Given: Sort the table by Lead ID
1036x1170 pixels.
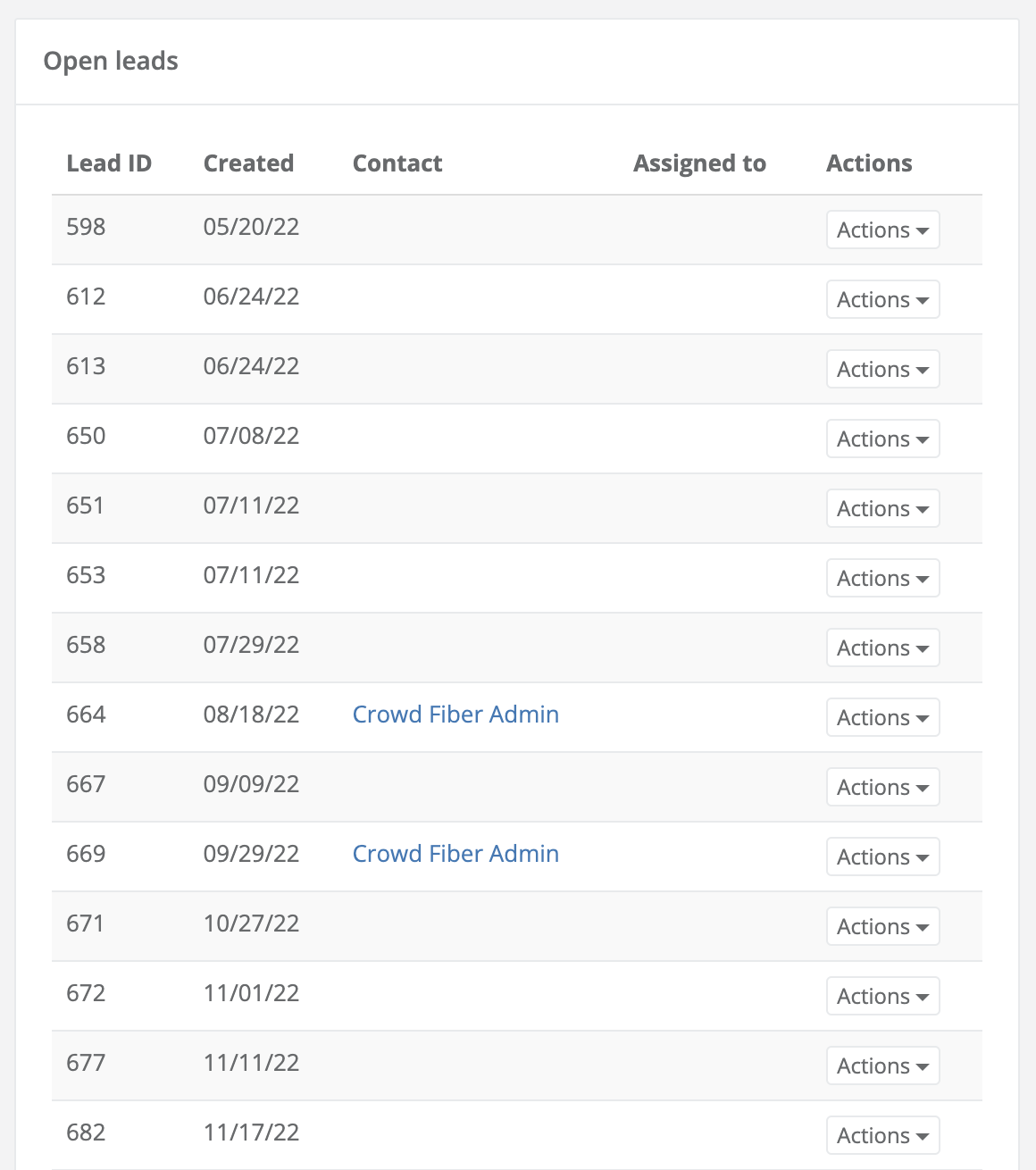Looking at the screenshot, I should pos(109,163).
